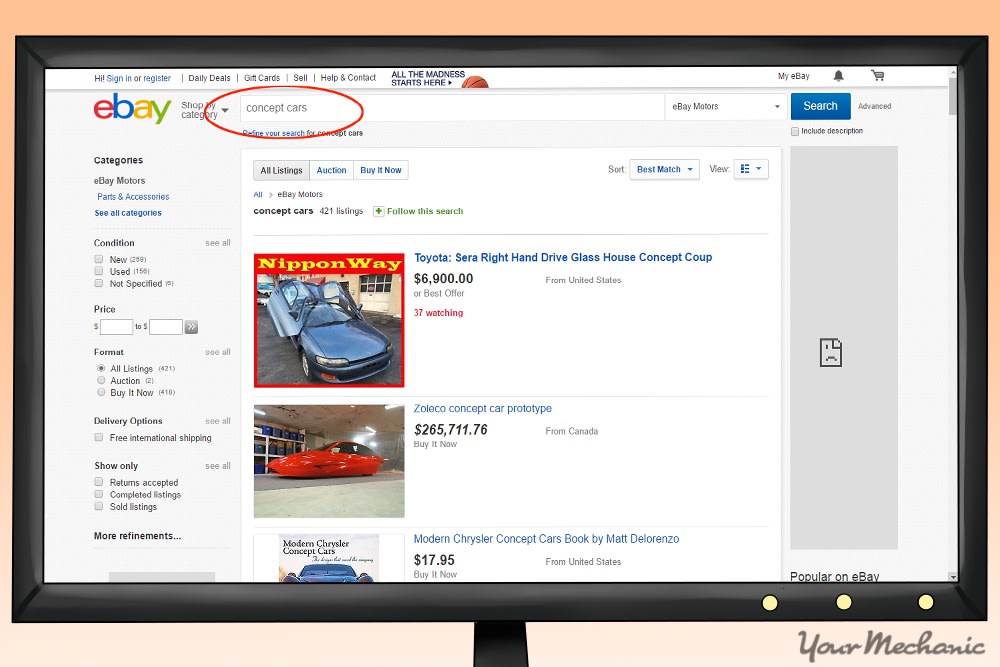The width and height of the screenshot is (1000, 667).
Task: Click the maximum price input field
Action: click(166, 327)
